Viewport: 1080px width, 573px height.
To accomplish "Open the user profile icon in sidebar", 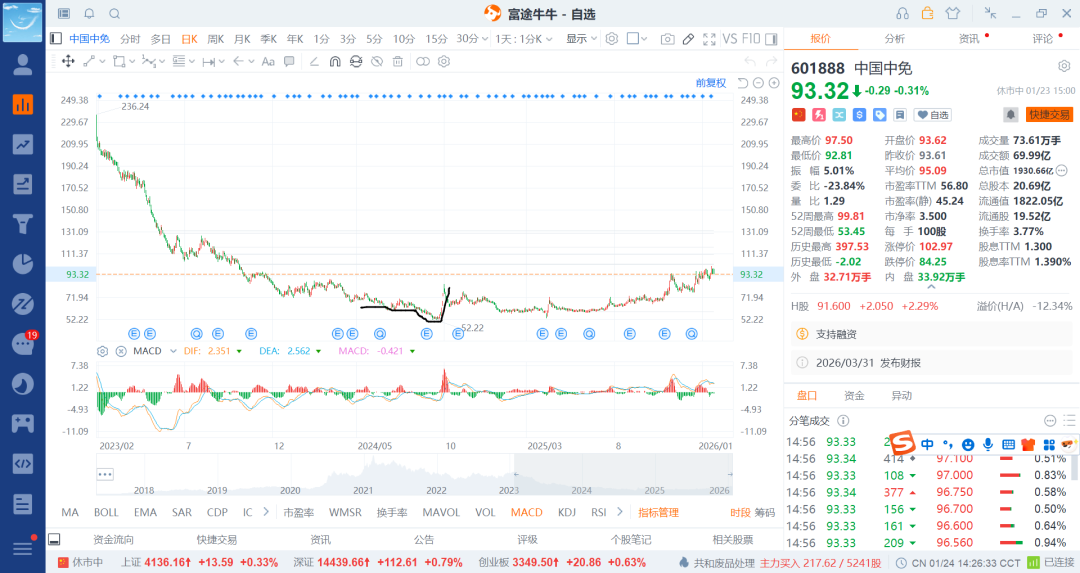I will pos(23,64).
